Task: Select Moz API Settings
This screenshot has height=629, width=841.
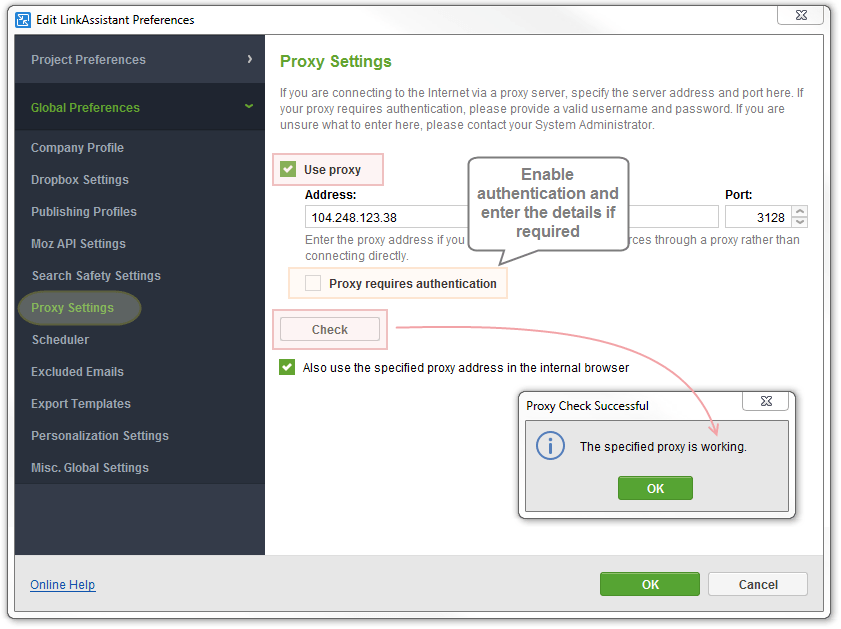Action: [78, 243]
